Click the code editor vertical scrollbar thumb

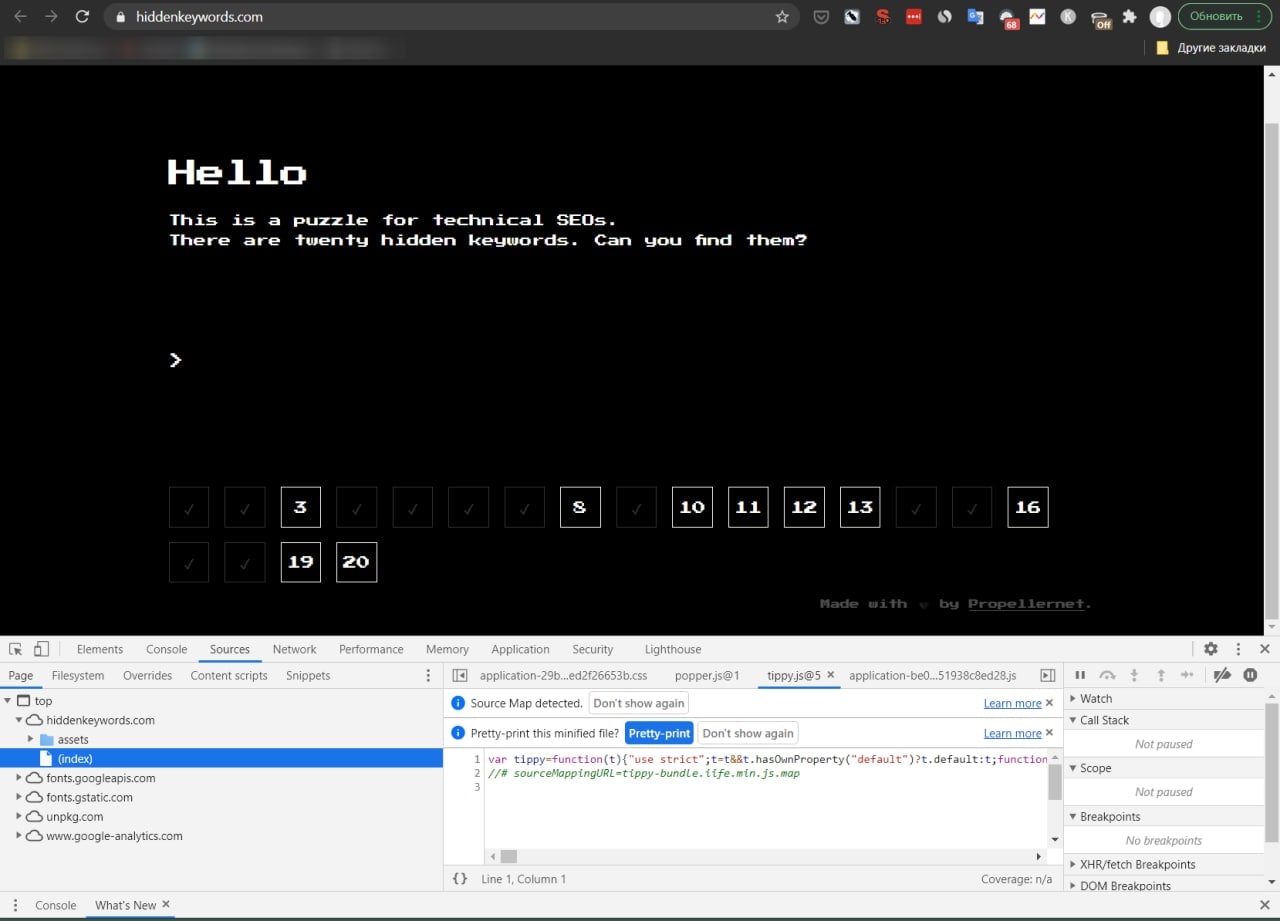click(1055, 781)
